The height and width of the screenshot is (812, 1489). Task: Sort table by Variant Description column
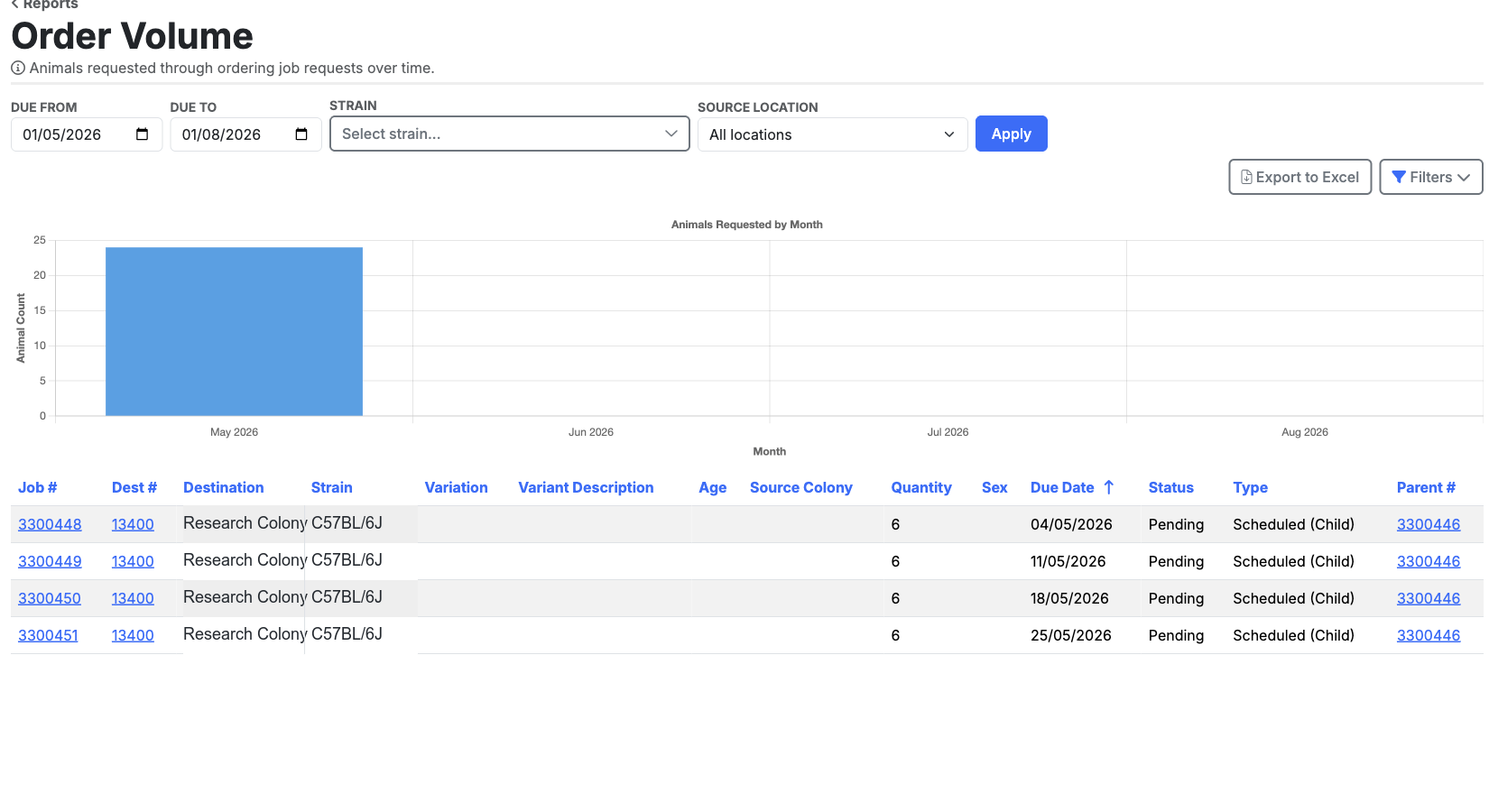coord(586,487)
